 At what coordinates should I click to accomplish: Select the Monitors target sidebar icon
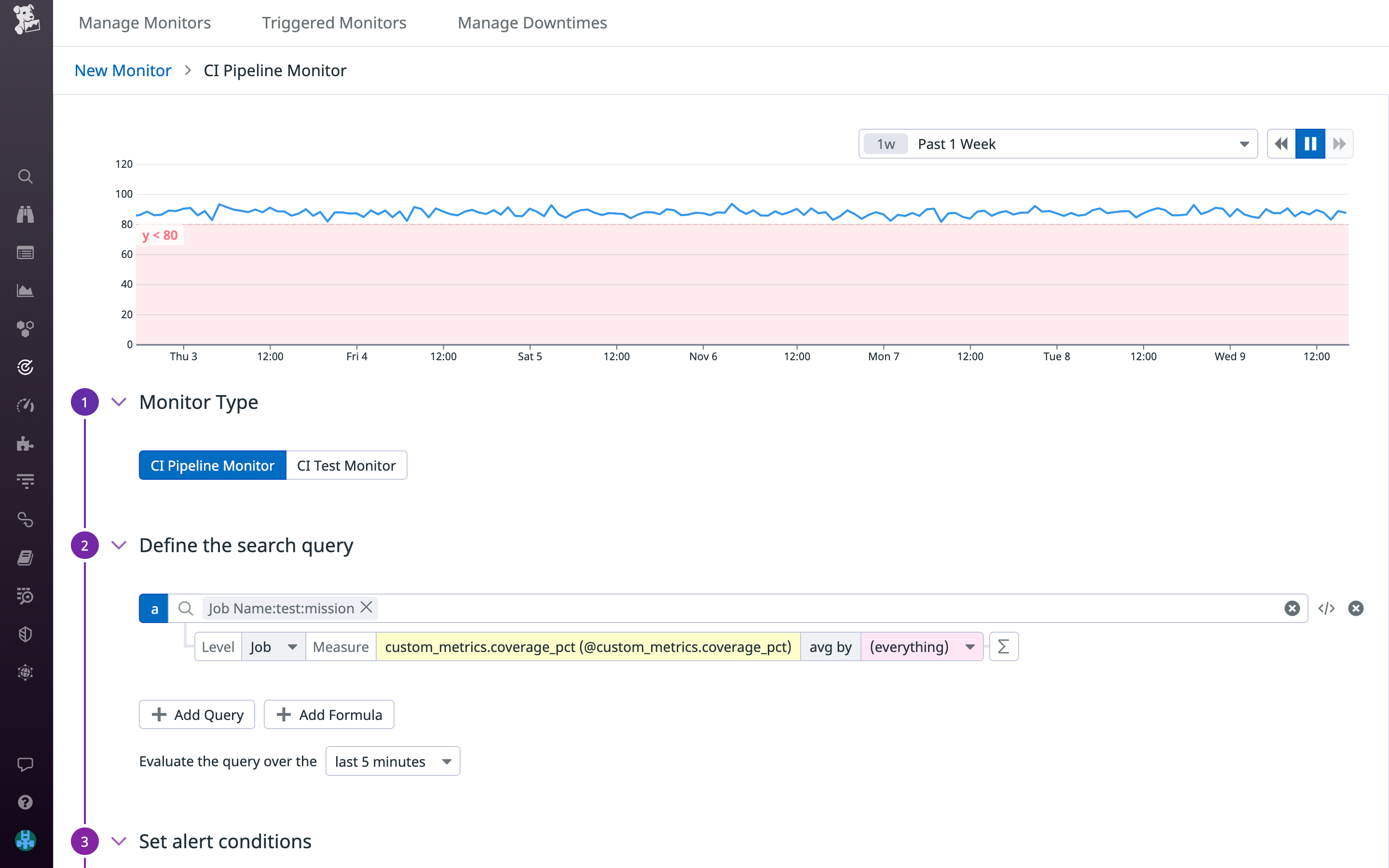tap(25, 368)
